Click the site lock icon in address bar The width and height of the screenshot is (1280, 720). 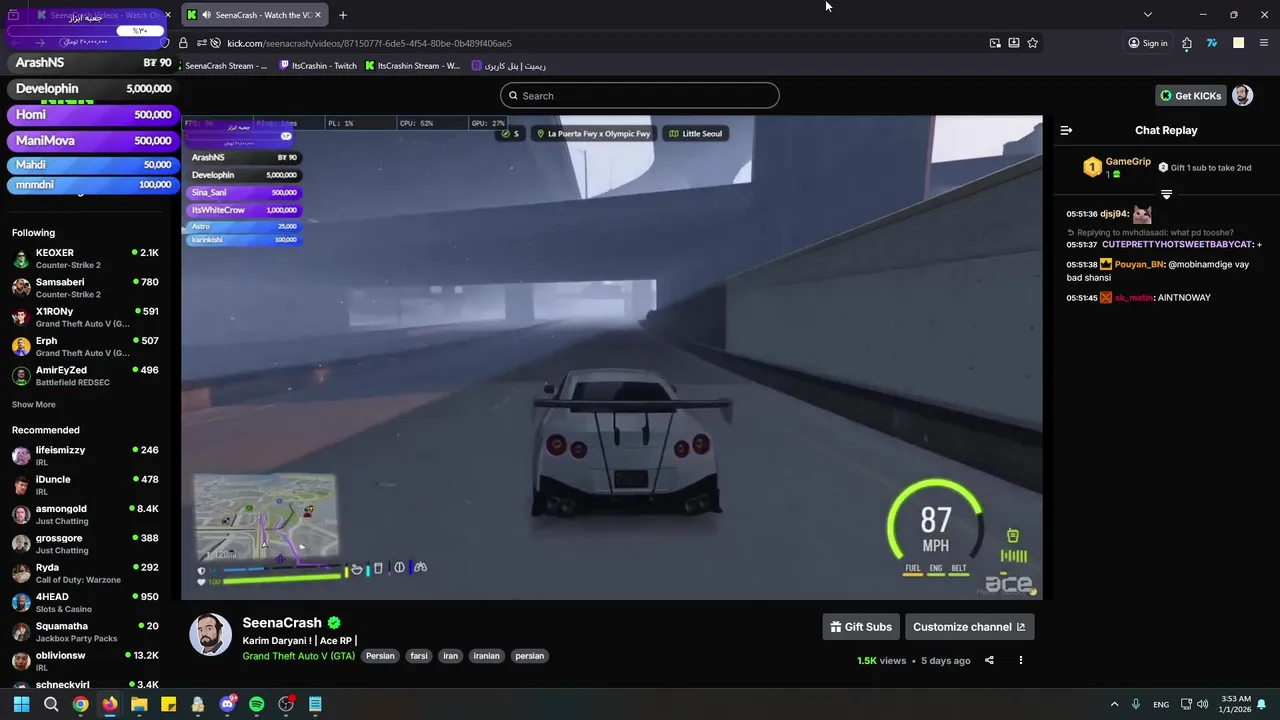pyautogui.click(x=183, y=43)
